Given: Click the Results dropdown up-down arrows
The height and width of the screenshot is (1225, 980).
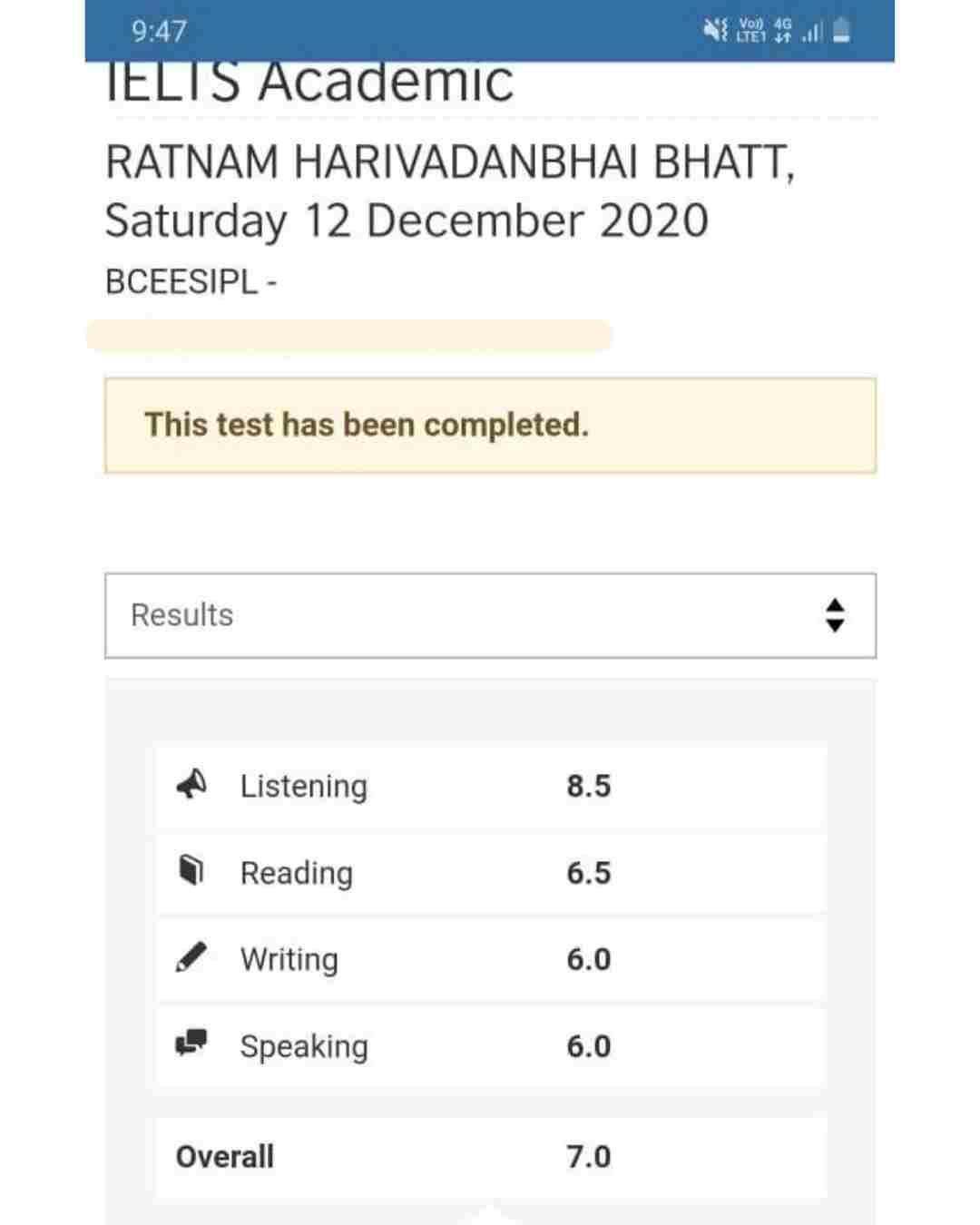Looking at the screenshot, I should click(x=835, y=615).
